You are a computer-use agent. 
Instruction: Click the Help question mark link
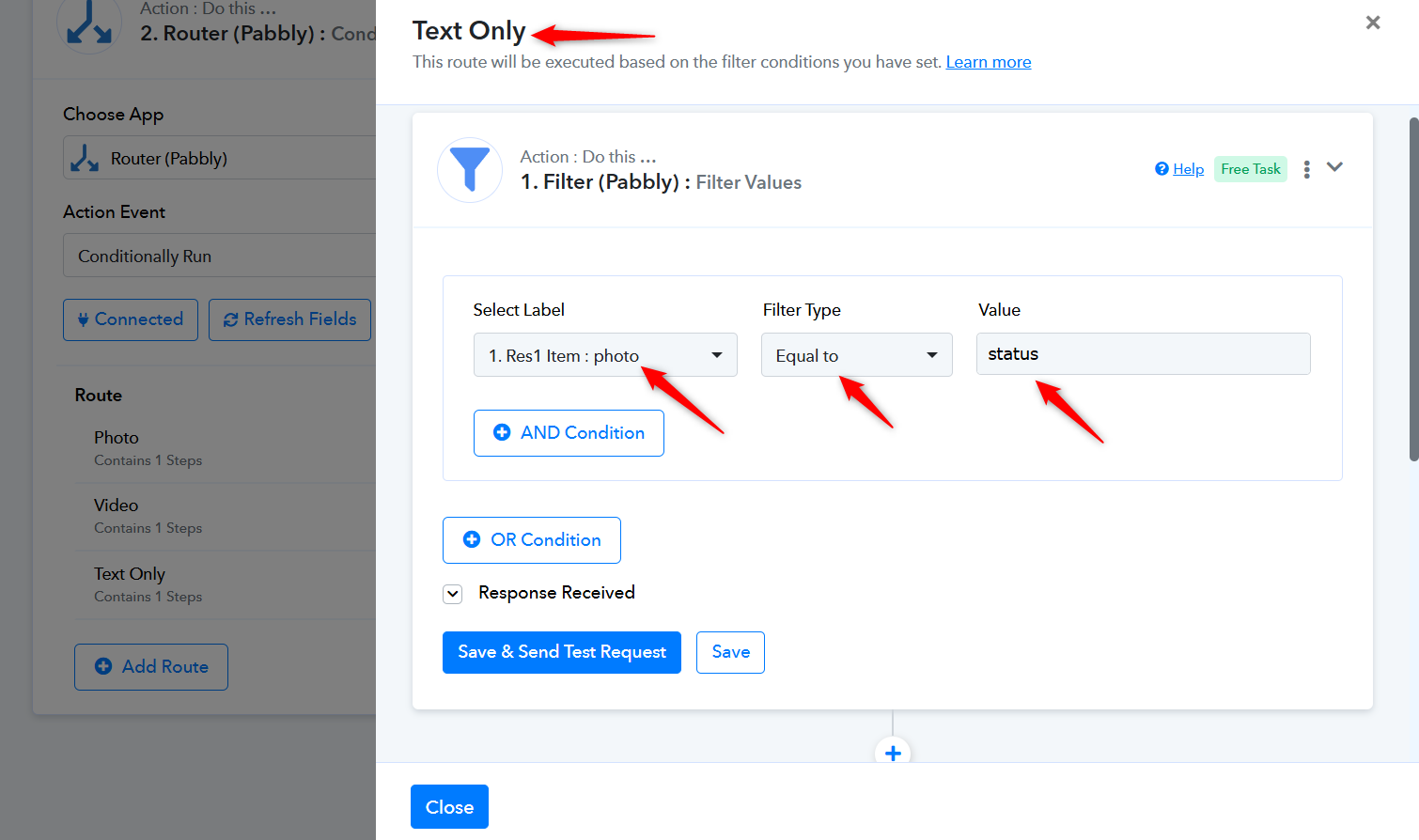point(1179,169)
